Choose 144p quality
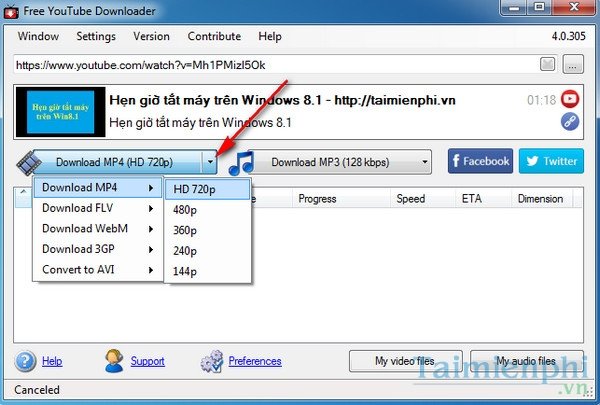600x405 pixels. tap(208, 271)
